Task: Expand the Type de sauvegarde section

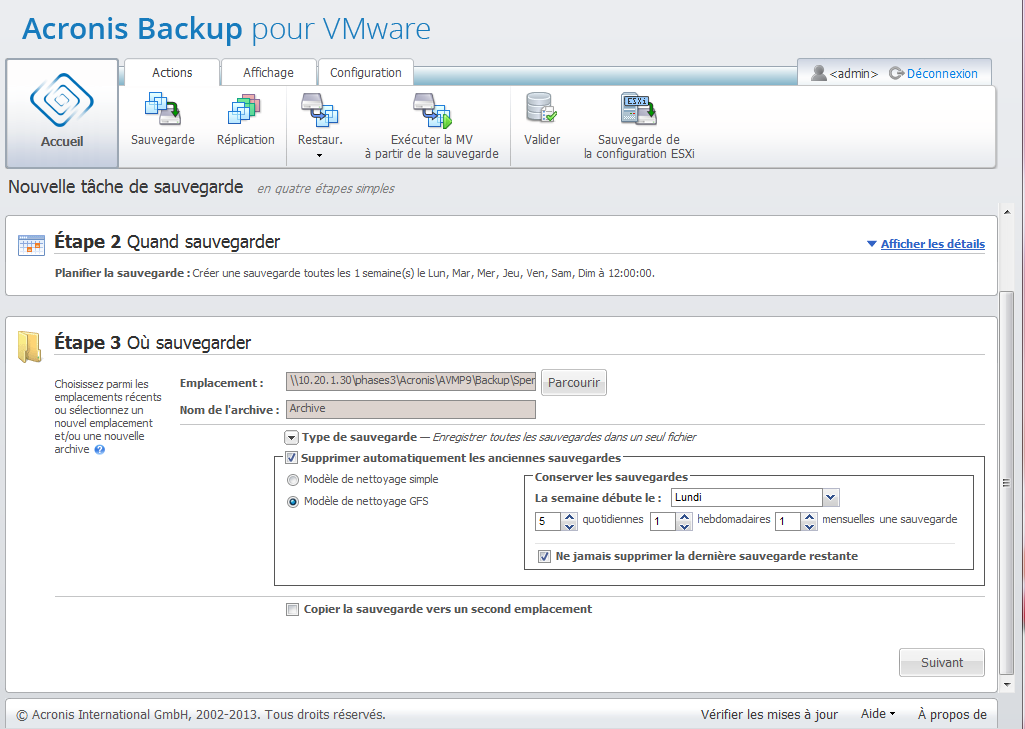Action: click(x=291, y=437)
